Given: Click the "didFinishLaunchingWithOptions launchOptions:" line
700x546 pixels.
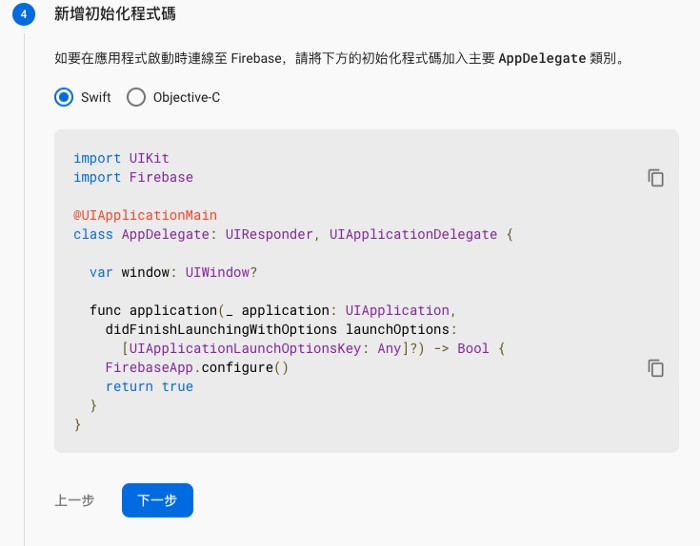Looking at the screenshot, I should point(281,329).
